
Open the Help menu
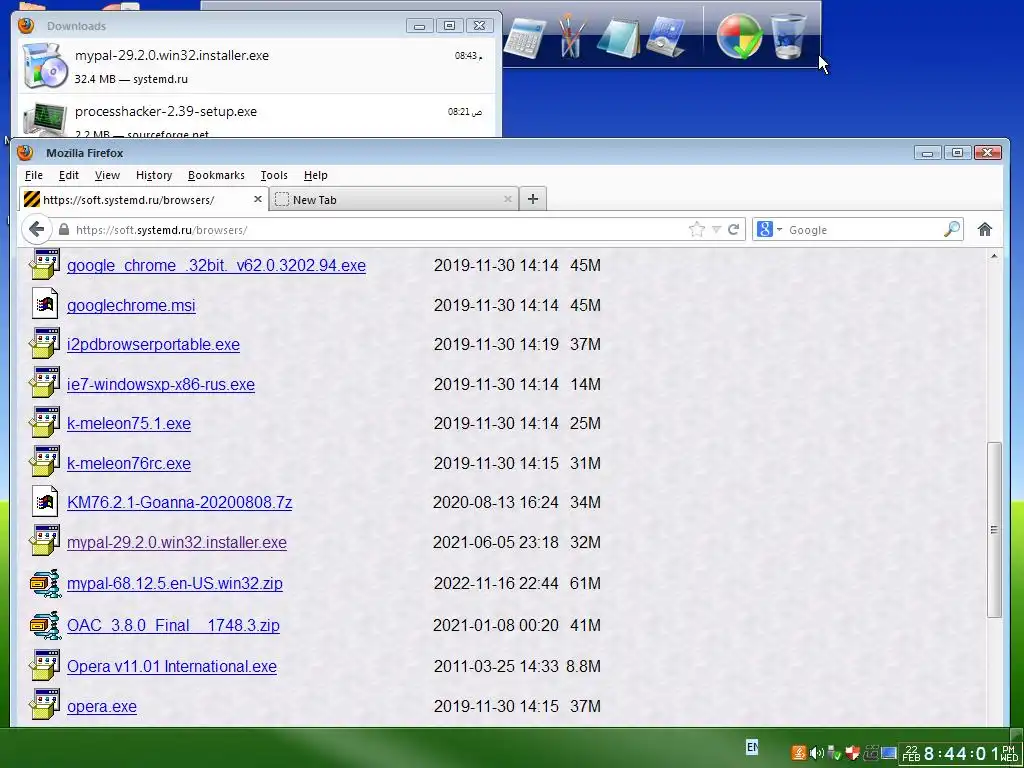pyautogui.click(x=315, y=175)
